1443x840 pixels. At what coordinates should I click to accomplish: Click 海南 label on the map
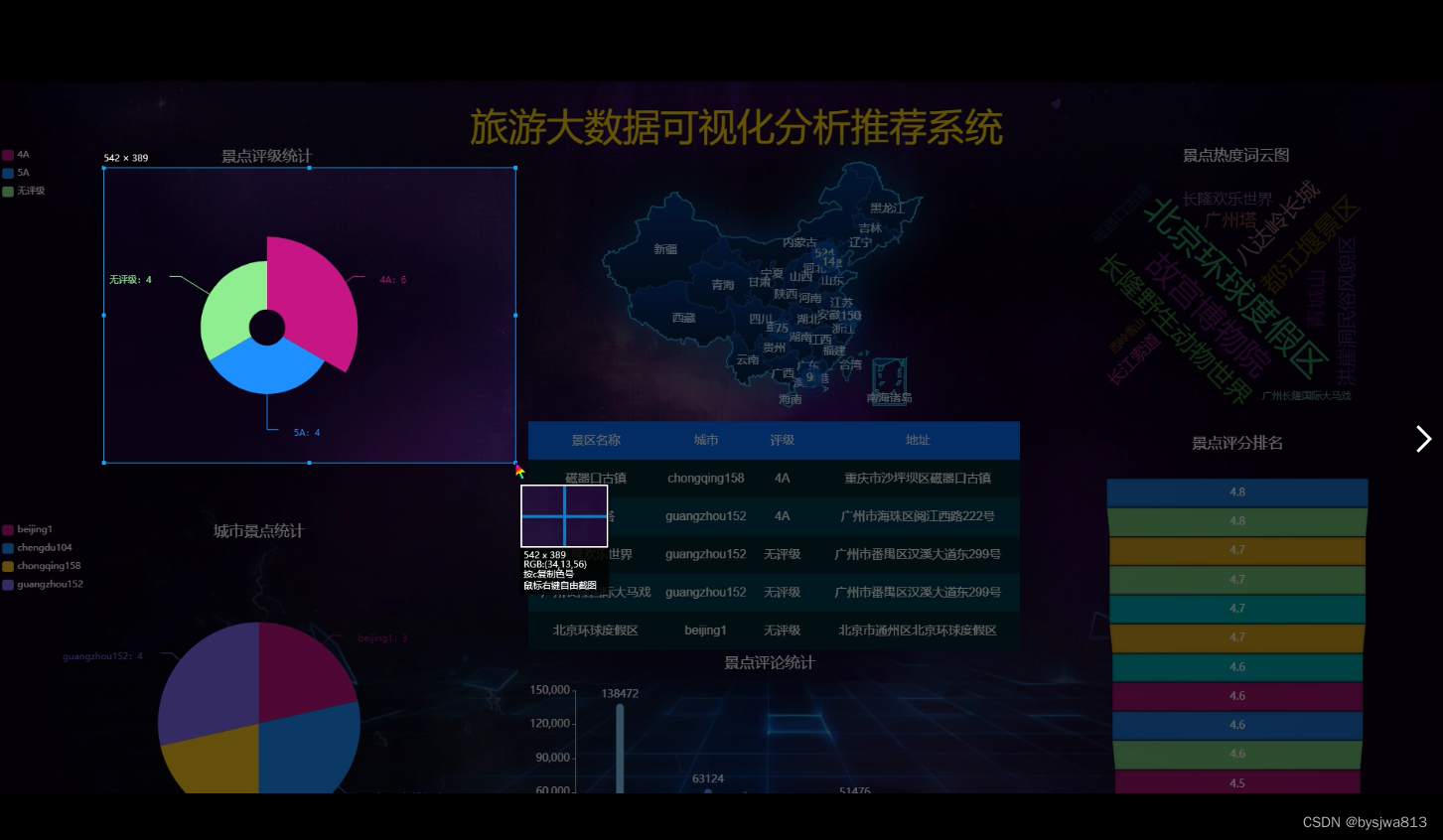tap(791, 399)
